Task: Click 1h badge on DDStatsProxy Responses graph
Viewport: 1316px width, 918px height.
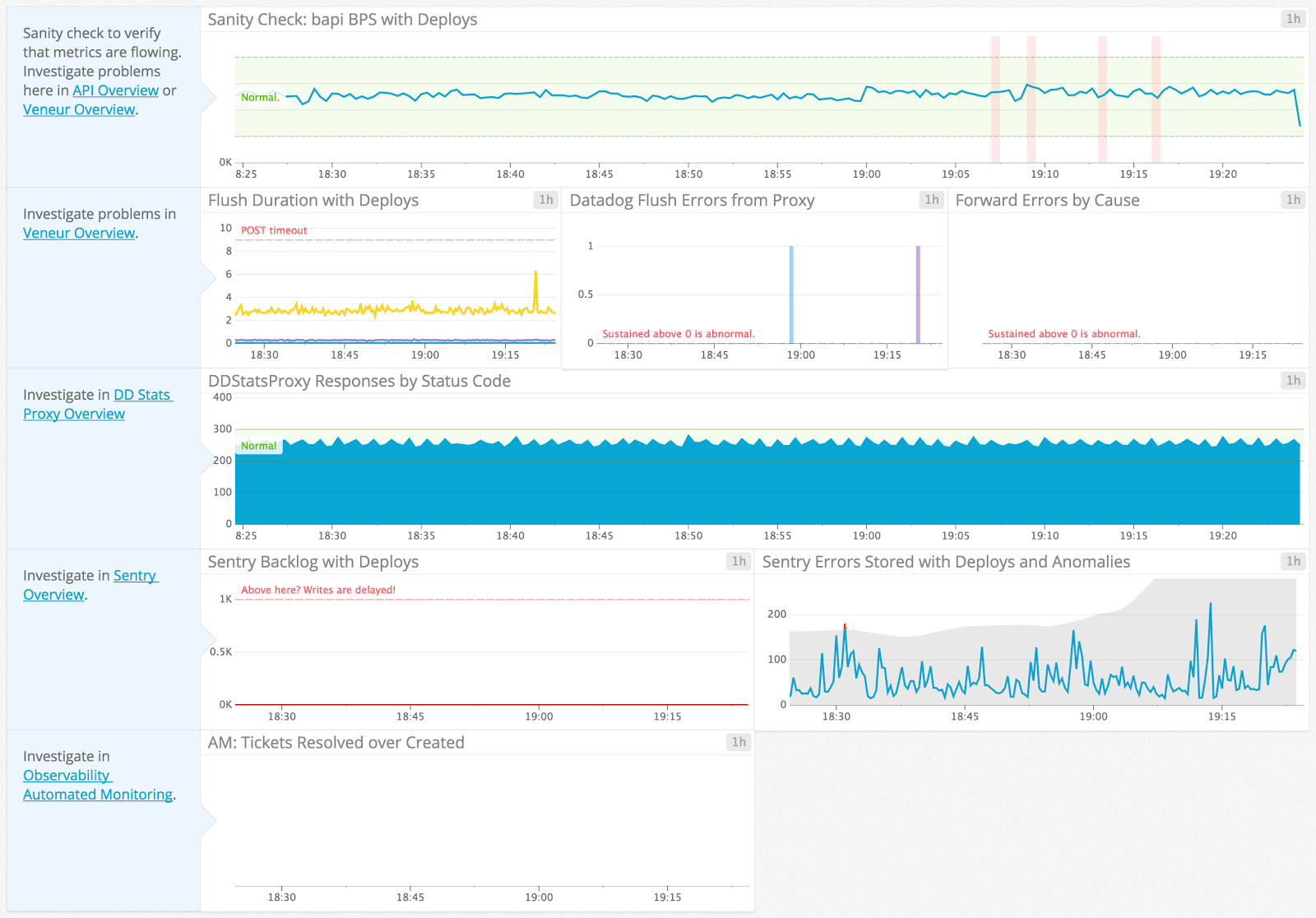Action: click(x=1293, y=381)
